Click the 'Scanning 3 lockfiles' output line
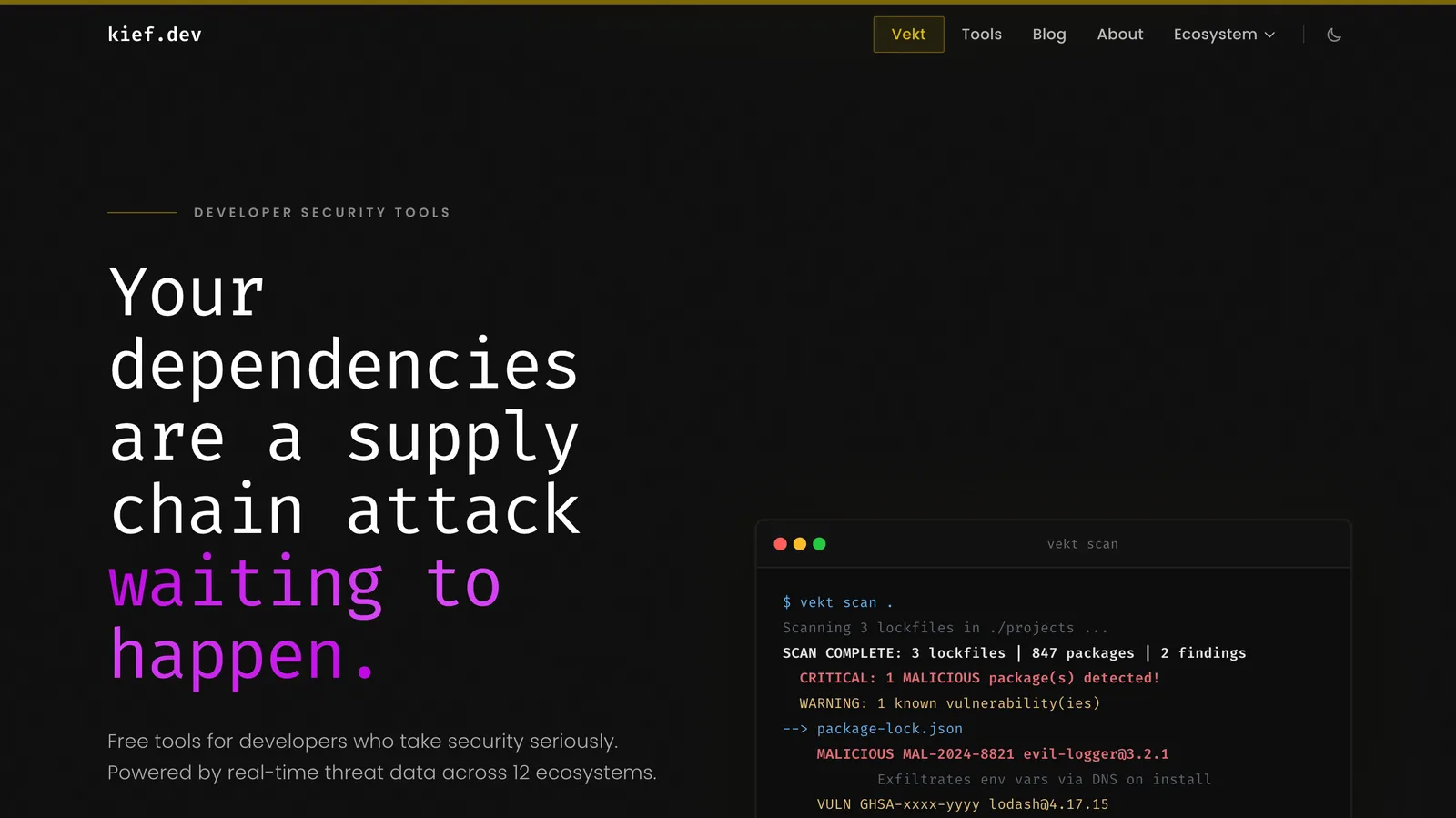 [x=945, y=628]
